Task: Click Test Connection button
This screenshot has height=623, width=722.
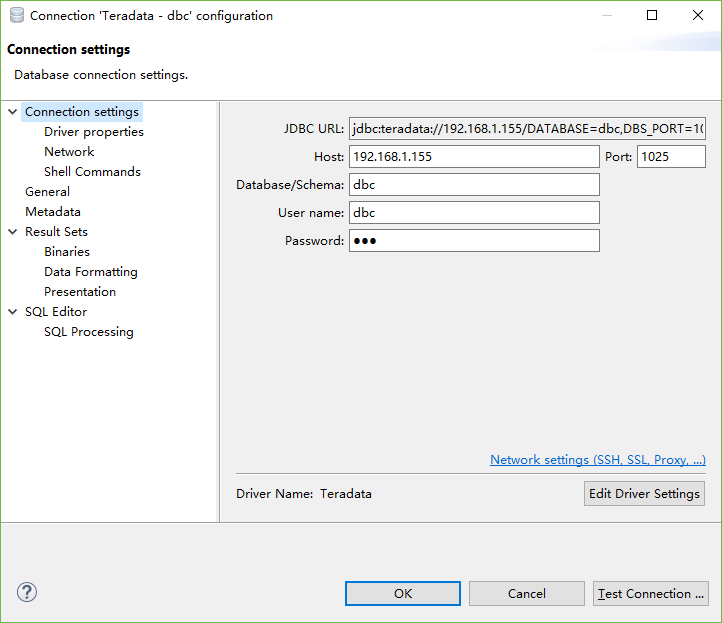Action: pyautogui.click(x=651, y=594)
